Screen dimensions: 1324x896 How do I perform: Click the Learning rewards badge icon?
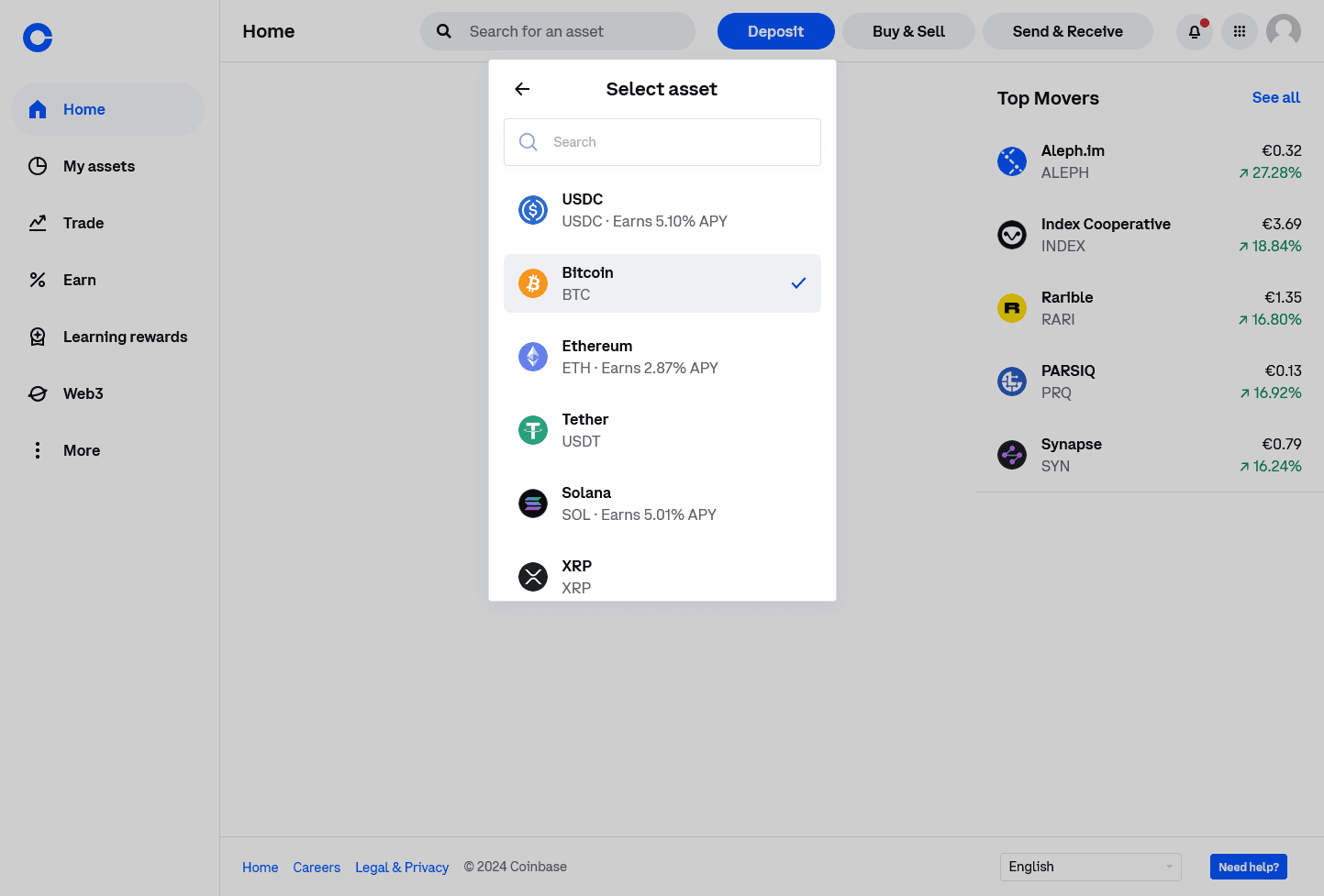click(x=38, y=337)
